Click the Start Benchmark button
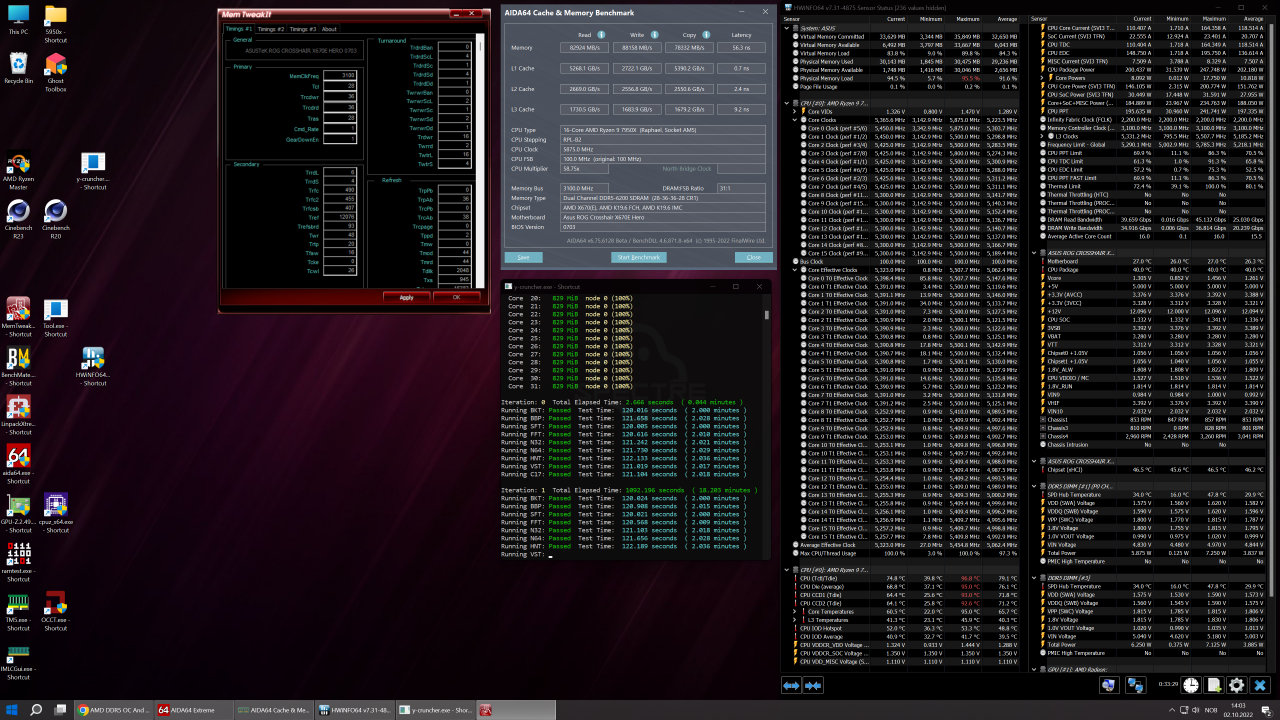 pos(637,257)
